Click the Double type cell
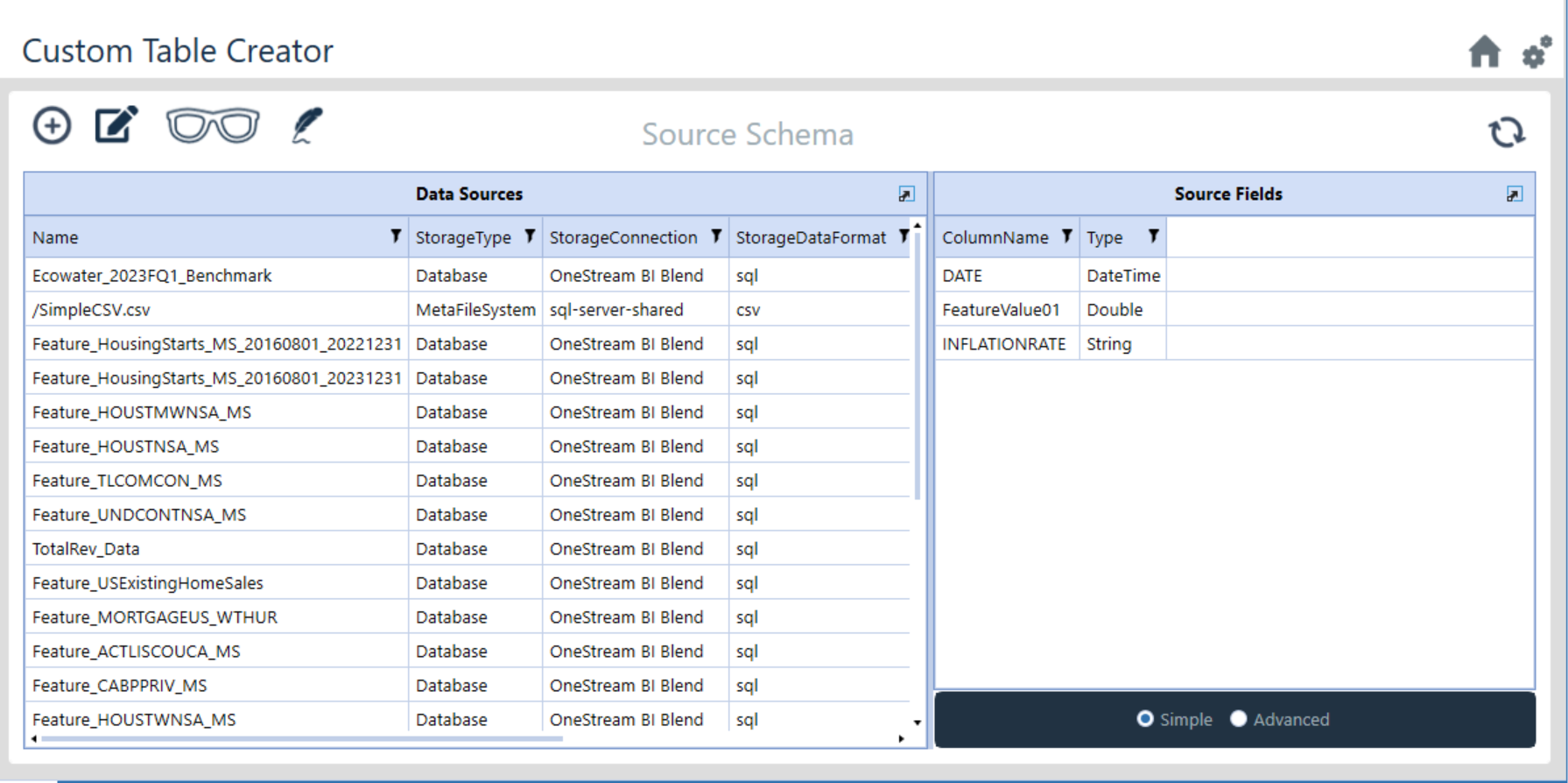1568x783 pixels. (1123, 309)
